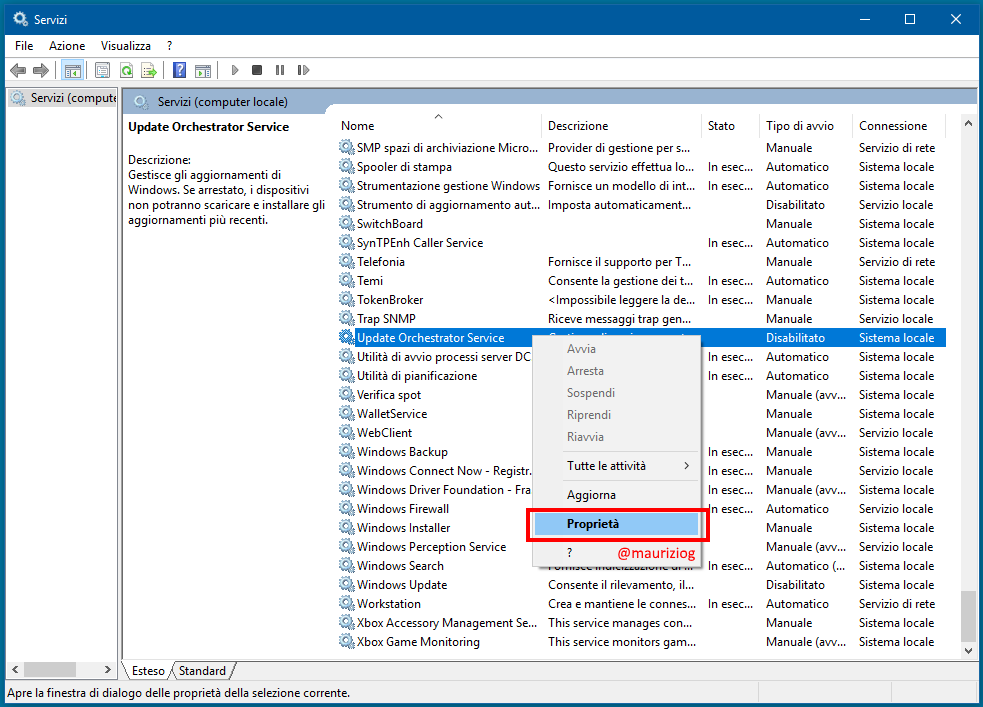Screen dimensions: 983x707
Task: Click the Restart service toolbar icon
Action: [x=303, y=70]
